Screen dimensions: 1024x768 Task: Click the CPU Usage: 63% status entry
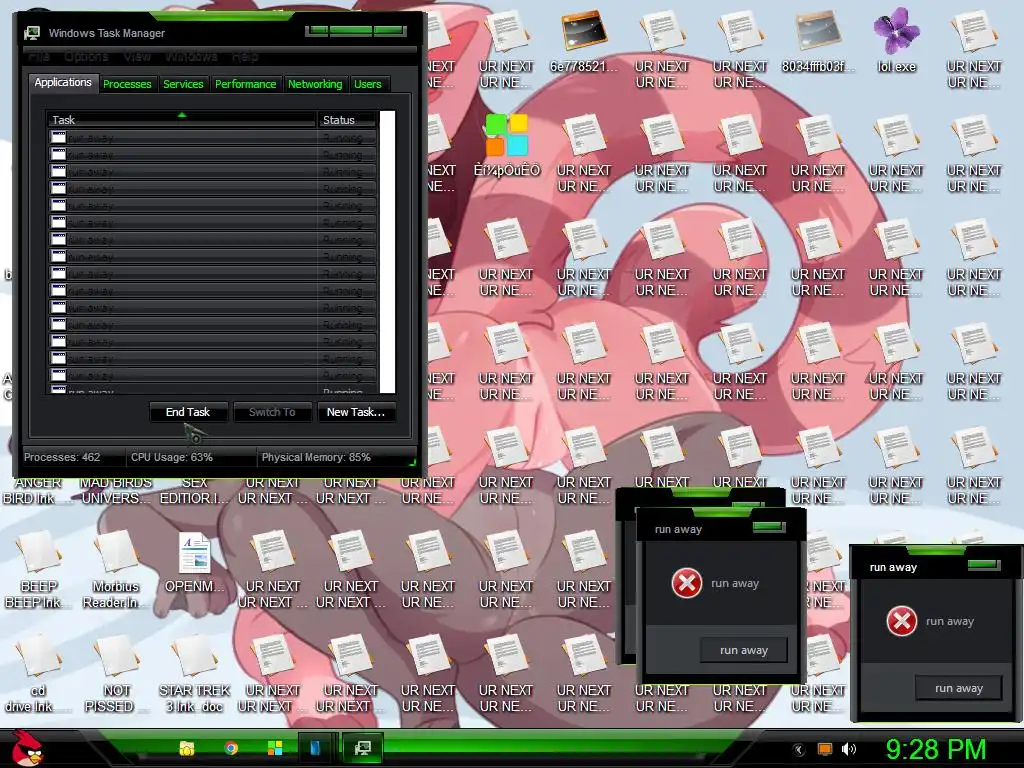pyautogui.click(x=172, y=457)
